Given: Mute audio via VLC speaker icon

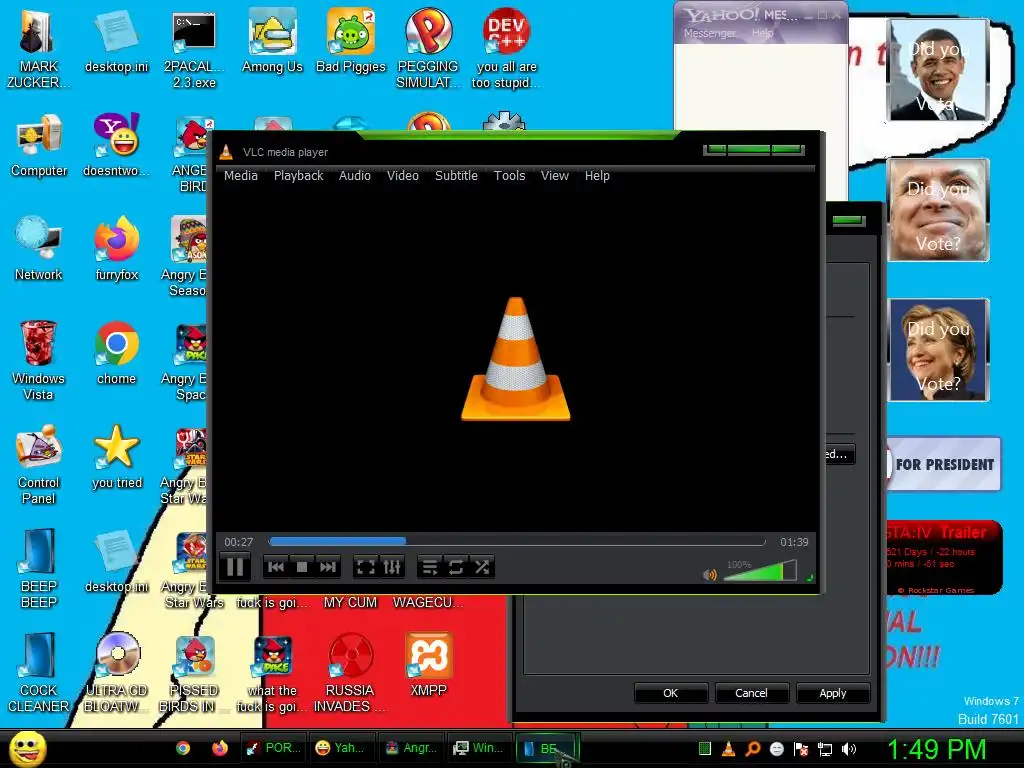Looking at the screenshot, I should click(x=709, y=575).
